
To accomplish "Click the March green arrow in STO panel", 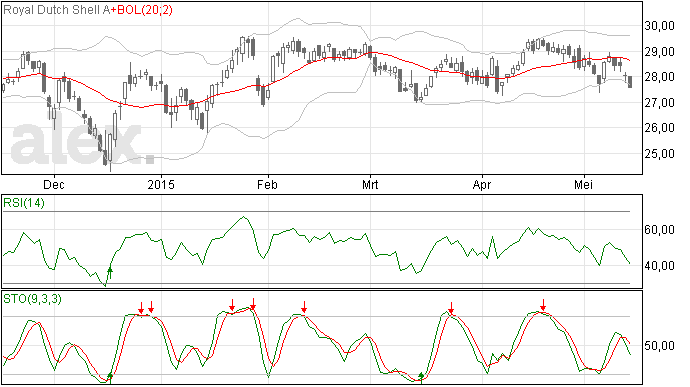I will tap(422, 378).
